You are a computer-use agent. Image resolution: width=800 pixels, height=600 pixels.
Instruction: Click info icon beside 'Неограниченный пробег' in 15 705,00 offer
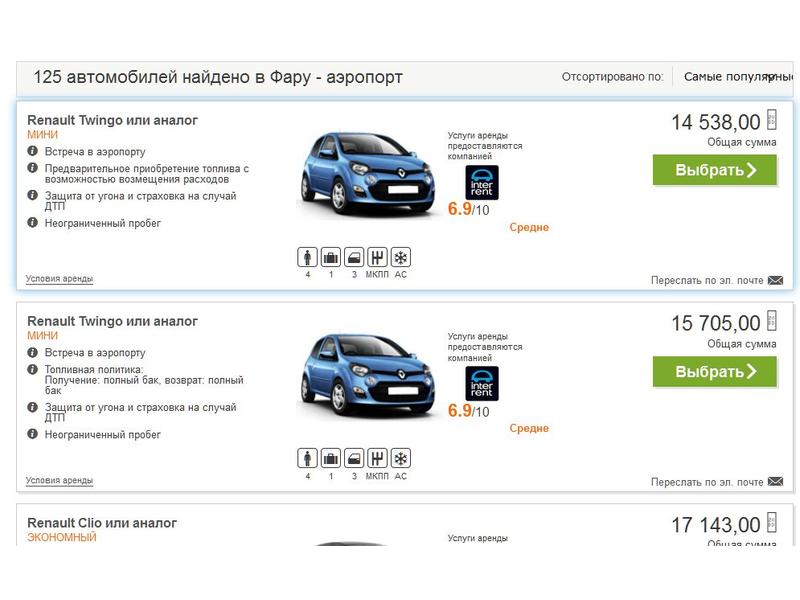33,434
